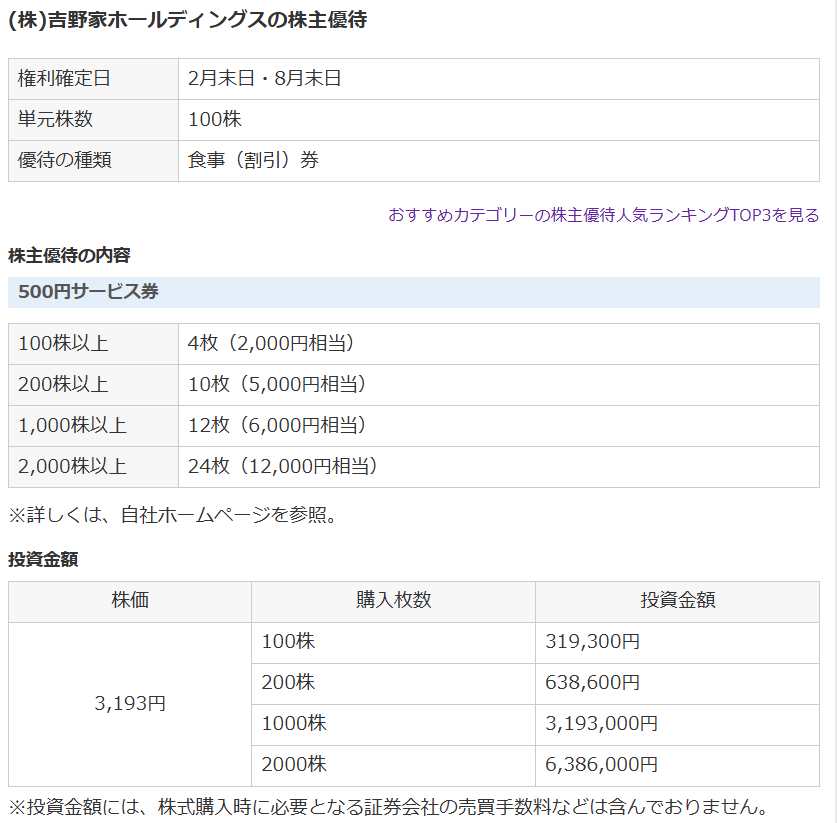
Task: Select the 12枚（6,000円相当） cell
Action: pyautogui.click(x=499, y=426)
